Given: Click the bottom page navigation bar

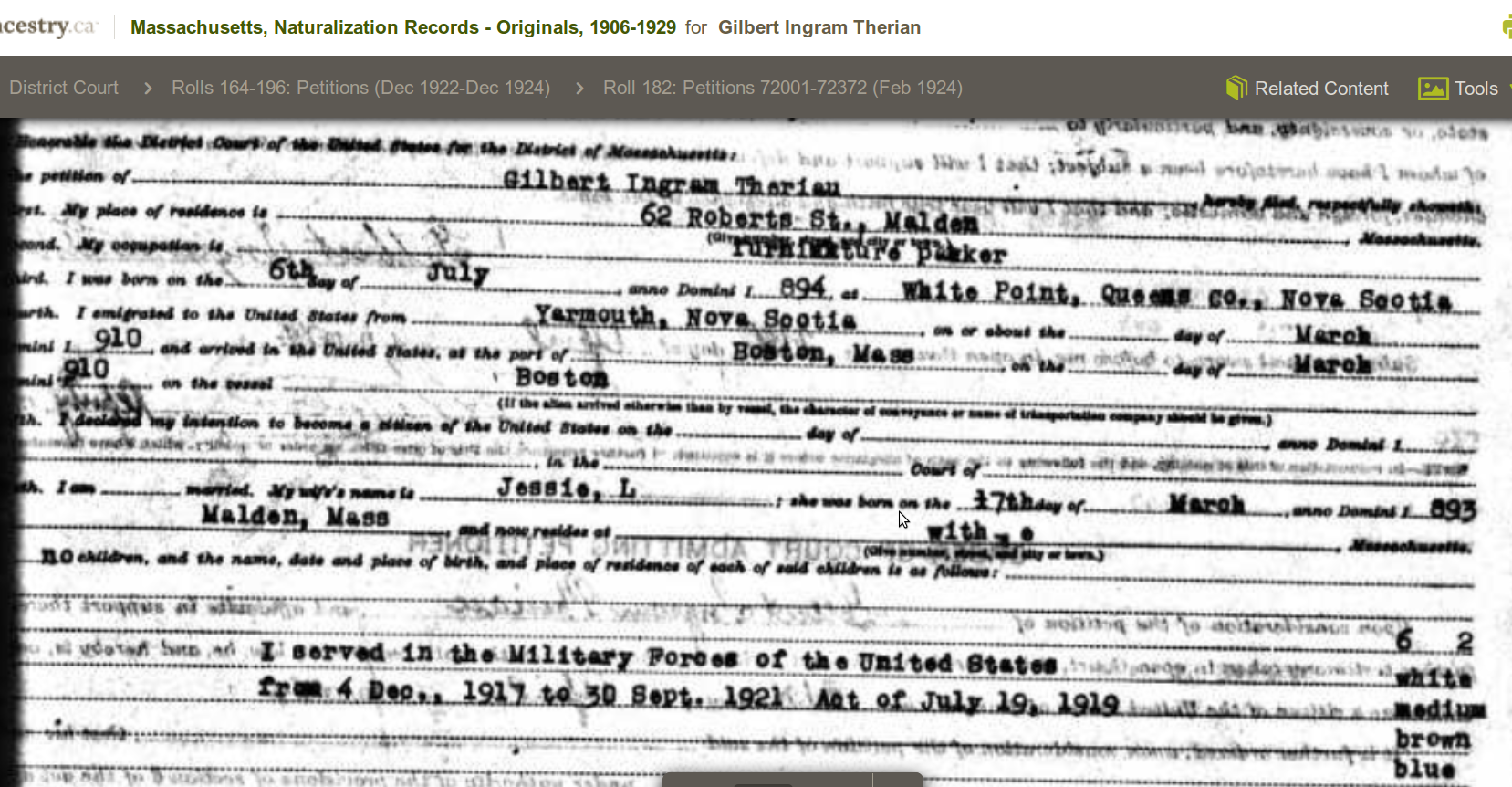Looking at the screenshot, I should coord(792,780).
